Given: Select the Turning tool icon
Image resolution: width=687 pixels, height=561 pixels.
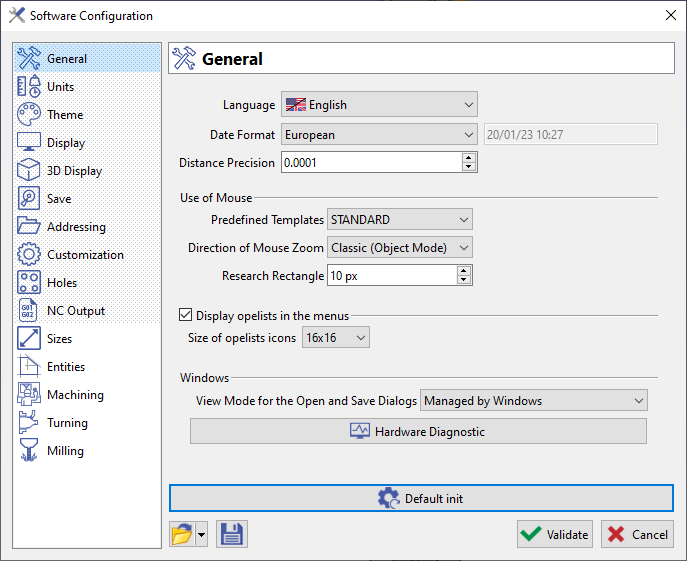Looking at the screenshot, I should click(x=29, y=423).
